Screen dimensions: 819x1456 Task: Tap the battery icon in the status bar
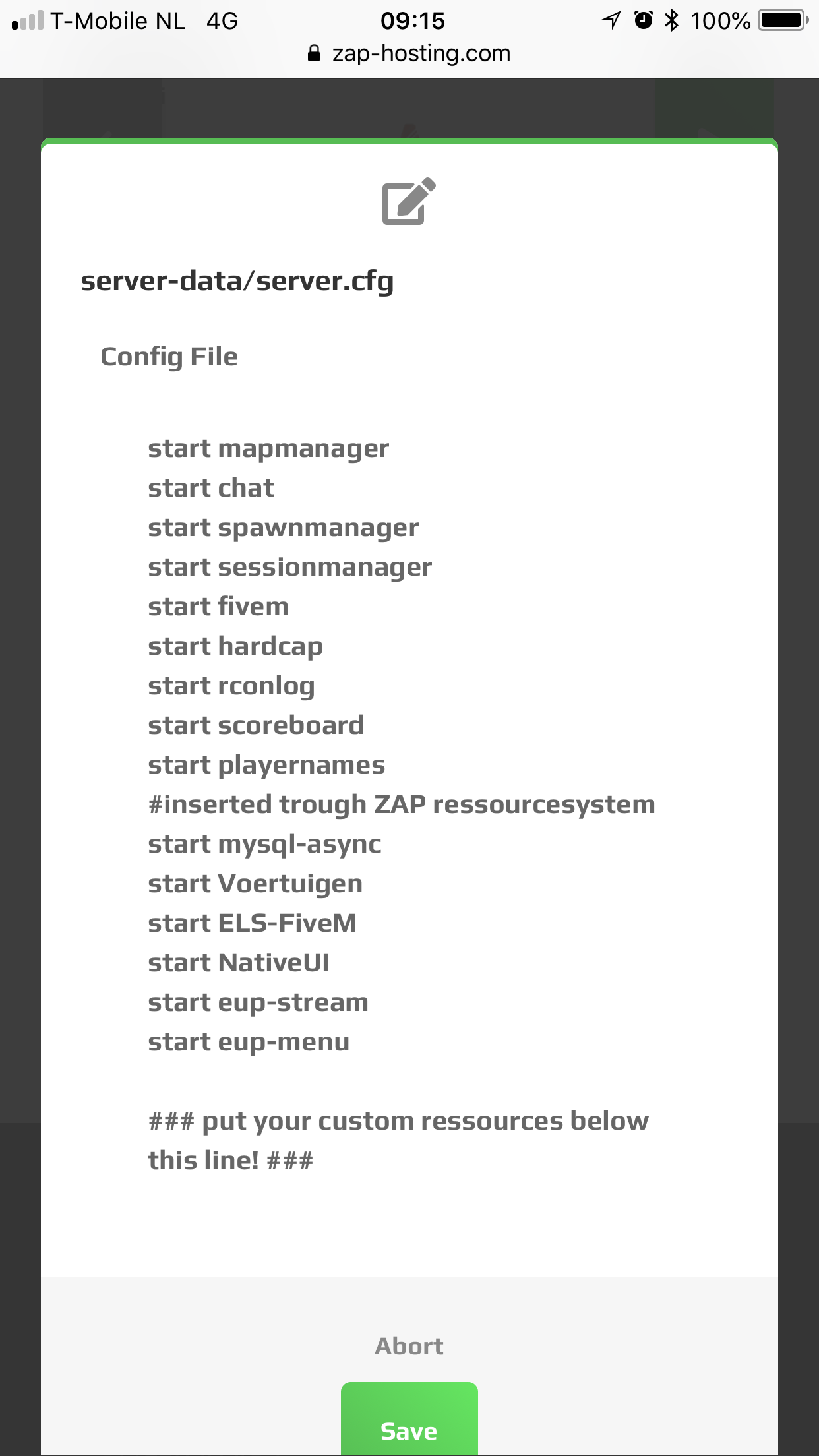tap(783, 20)
